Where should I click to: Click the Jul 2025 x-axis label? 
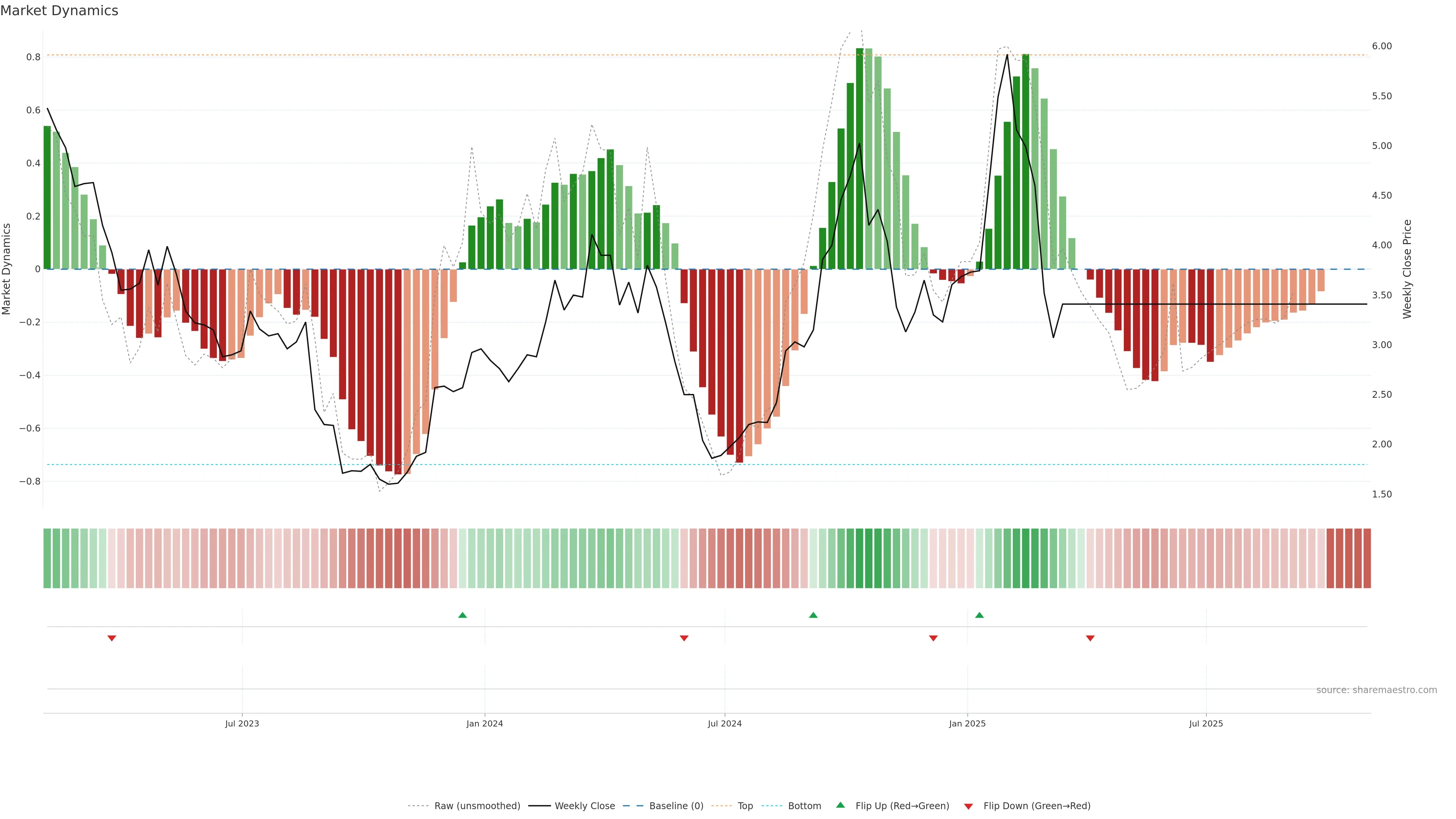click(x=1206, y=723)
